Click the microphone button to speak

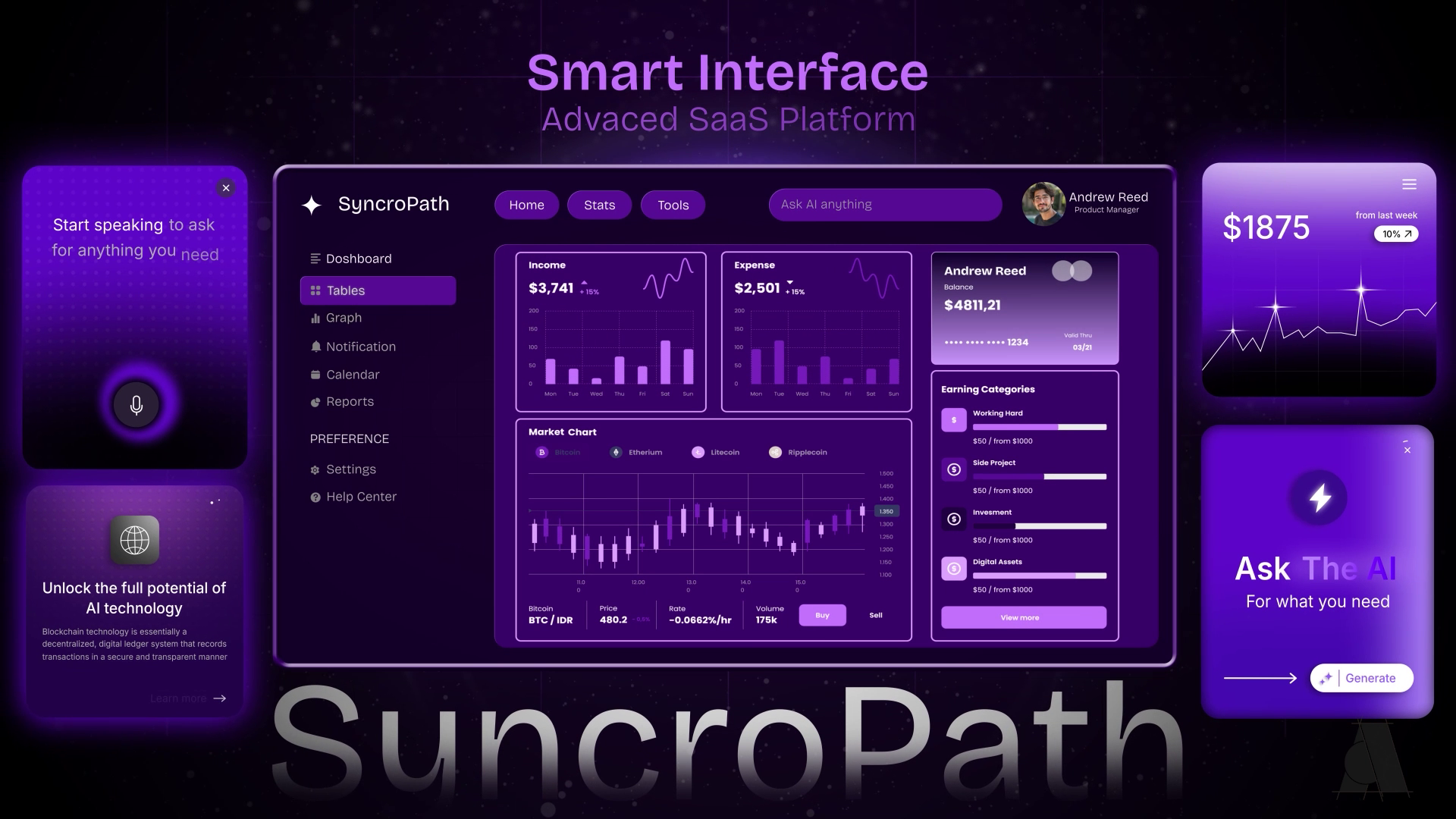pos(136,404)
